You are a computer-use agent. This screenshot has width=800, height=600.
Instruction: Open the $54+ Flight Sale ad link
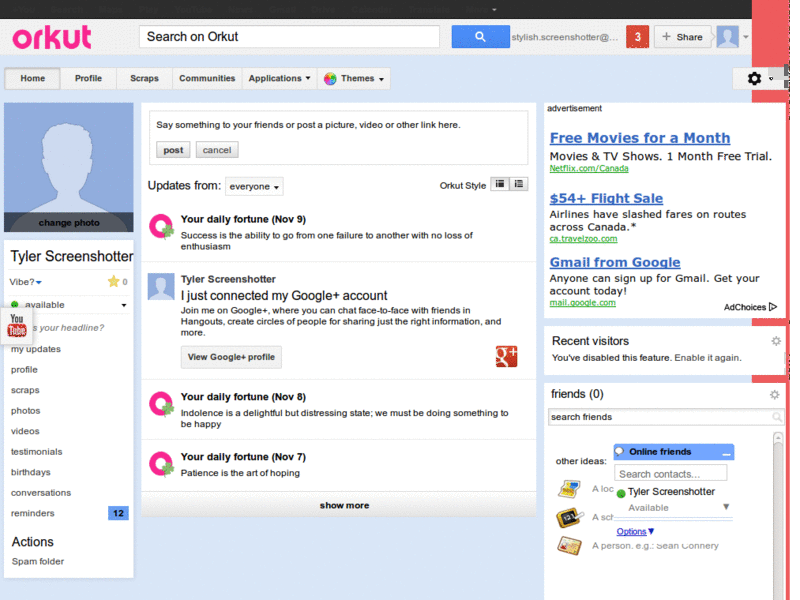606,198
